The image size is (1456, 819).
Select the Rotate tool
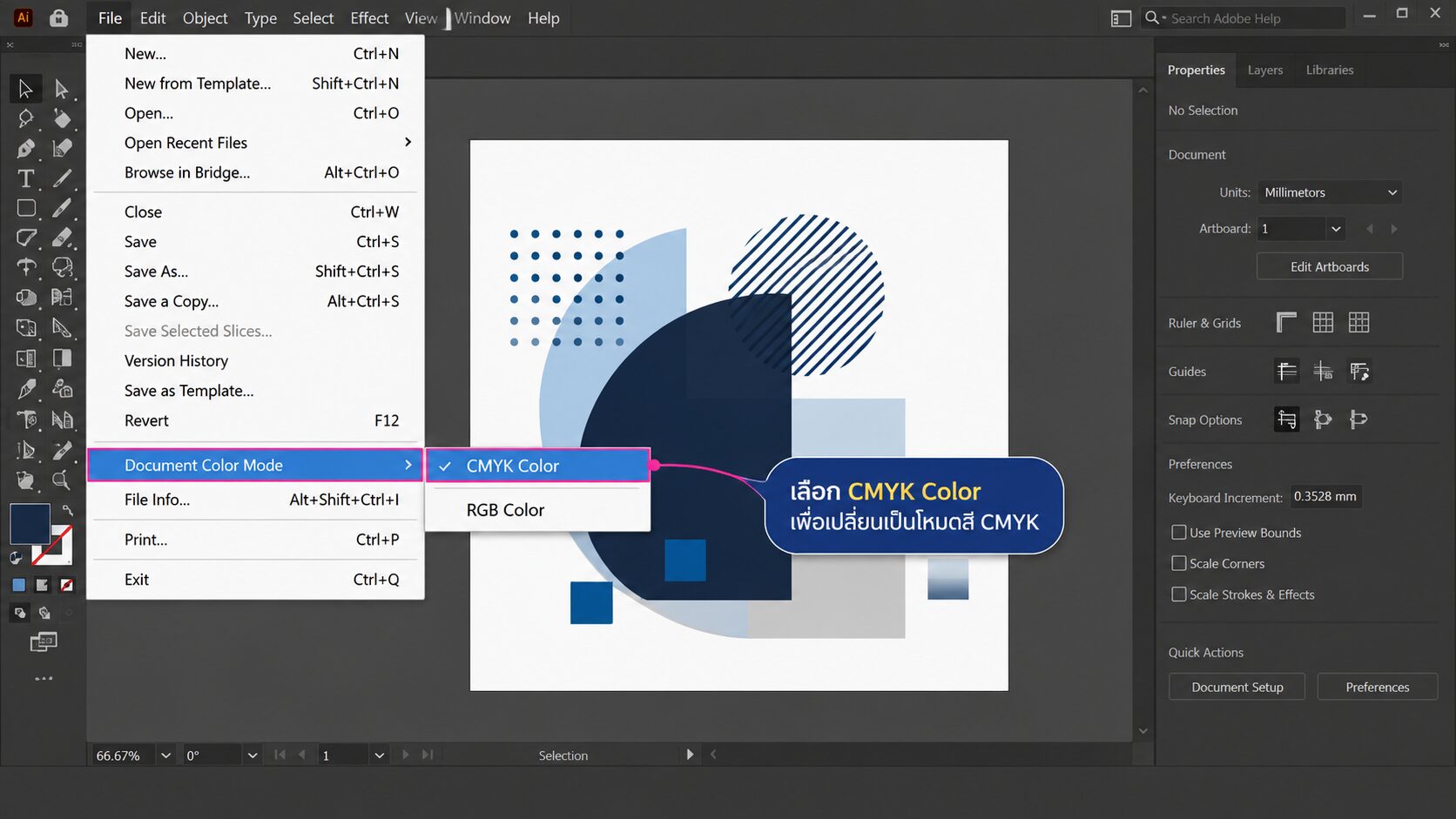tap(26, 267)
